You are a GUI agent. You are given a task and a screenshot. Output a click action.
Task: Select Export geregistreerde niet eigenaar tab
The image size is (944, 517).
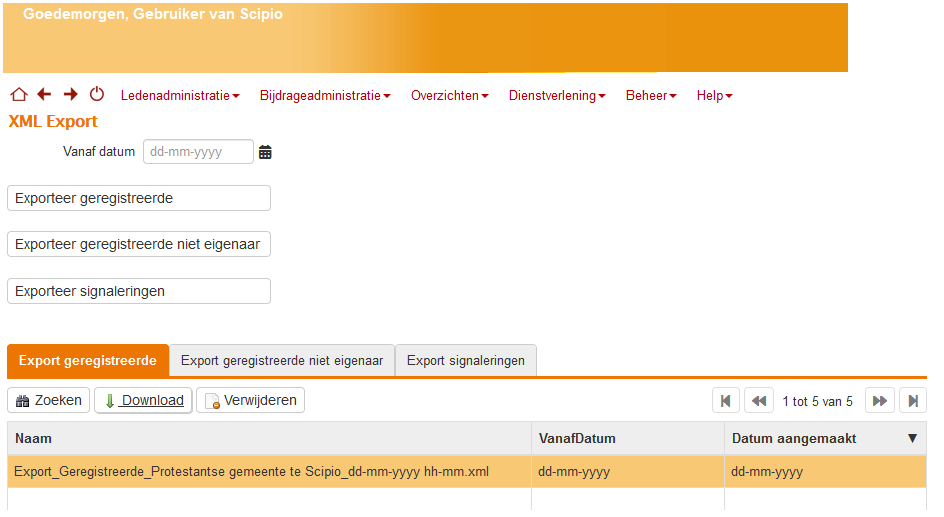point(282,361)
